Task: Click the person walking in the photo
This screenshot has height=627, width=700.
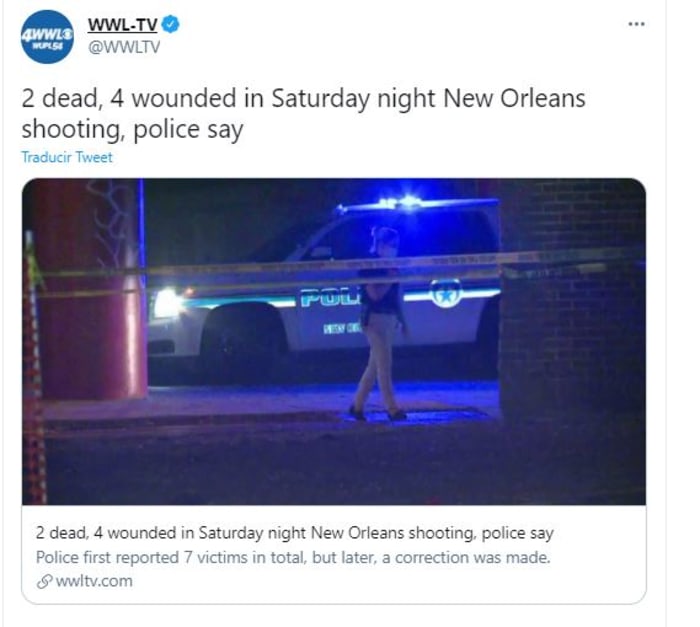Action: (x=381, y=323)
